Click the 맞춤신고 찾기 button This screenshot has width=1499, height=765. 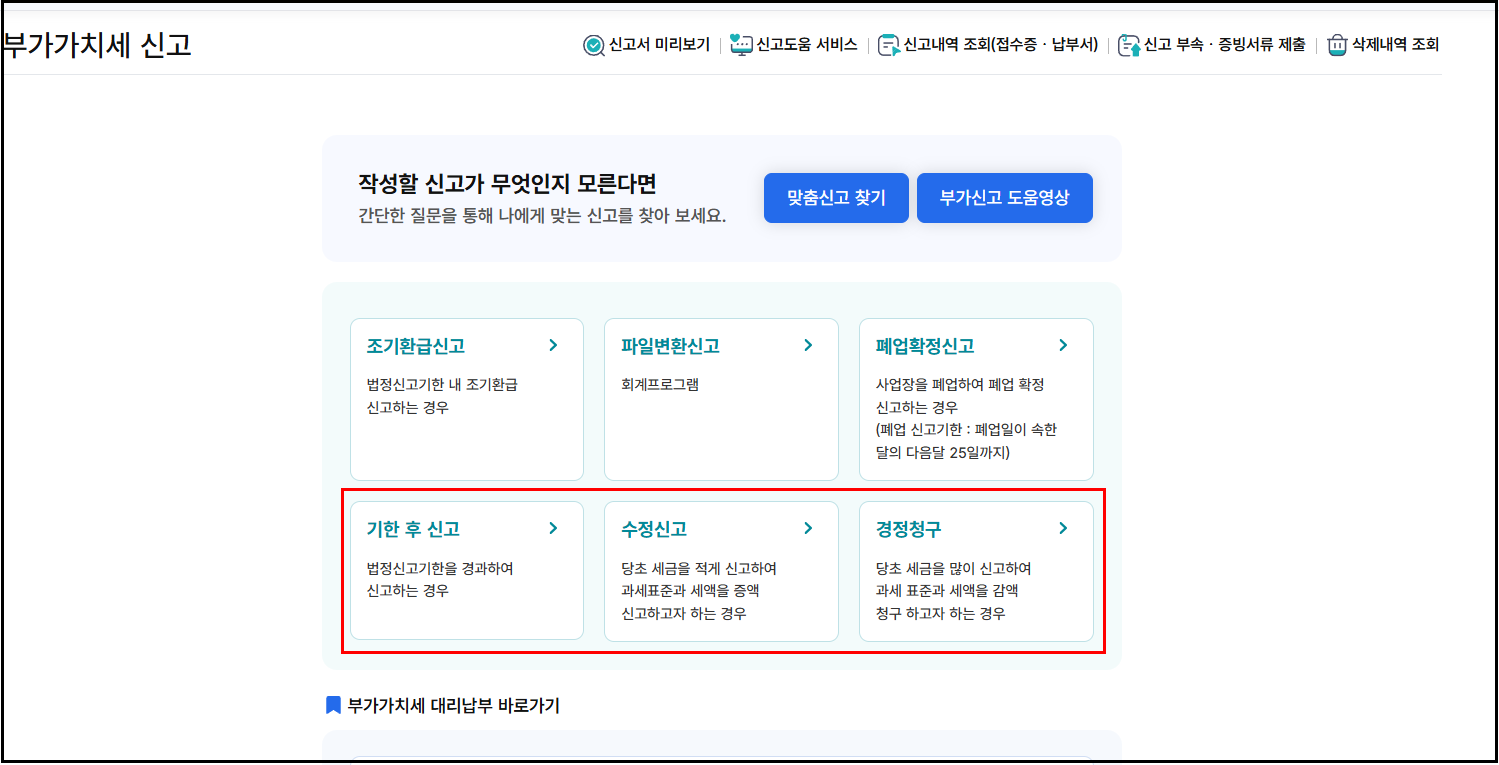(836, 198)
